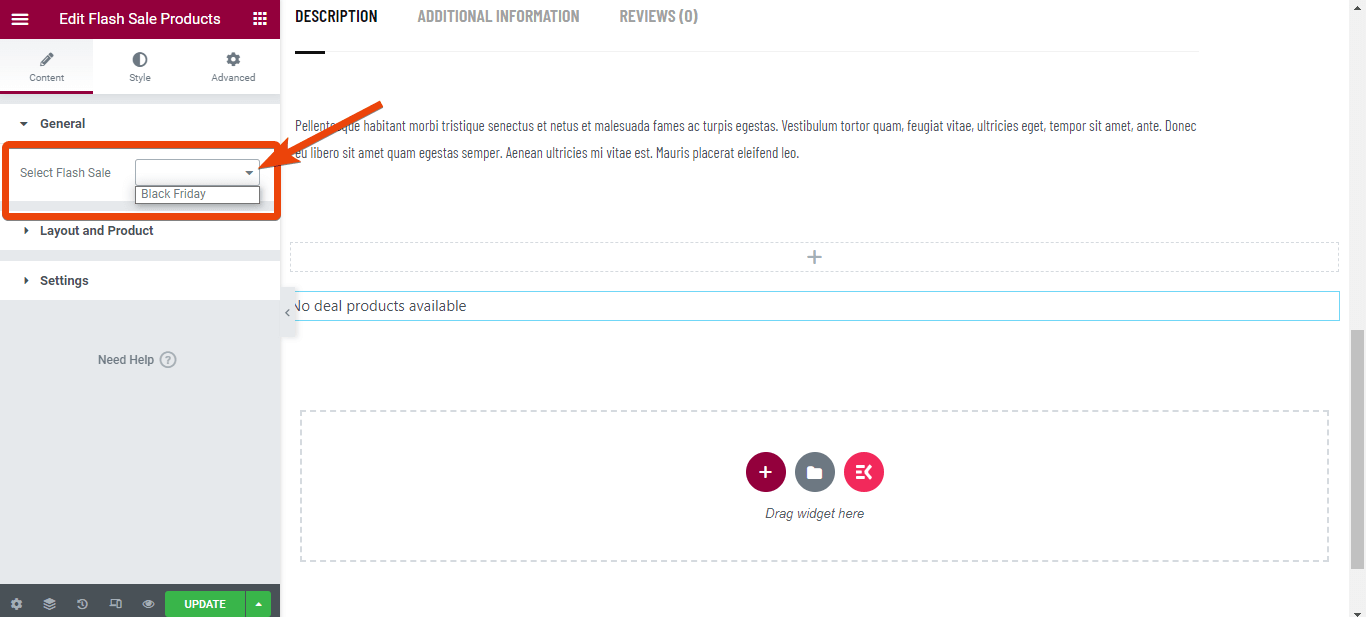The width and height of the screenshot is (1366, 617).
Task: Open save options arrow beside UPDATE
Action: [259, 604]
